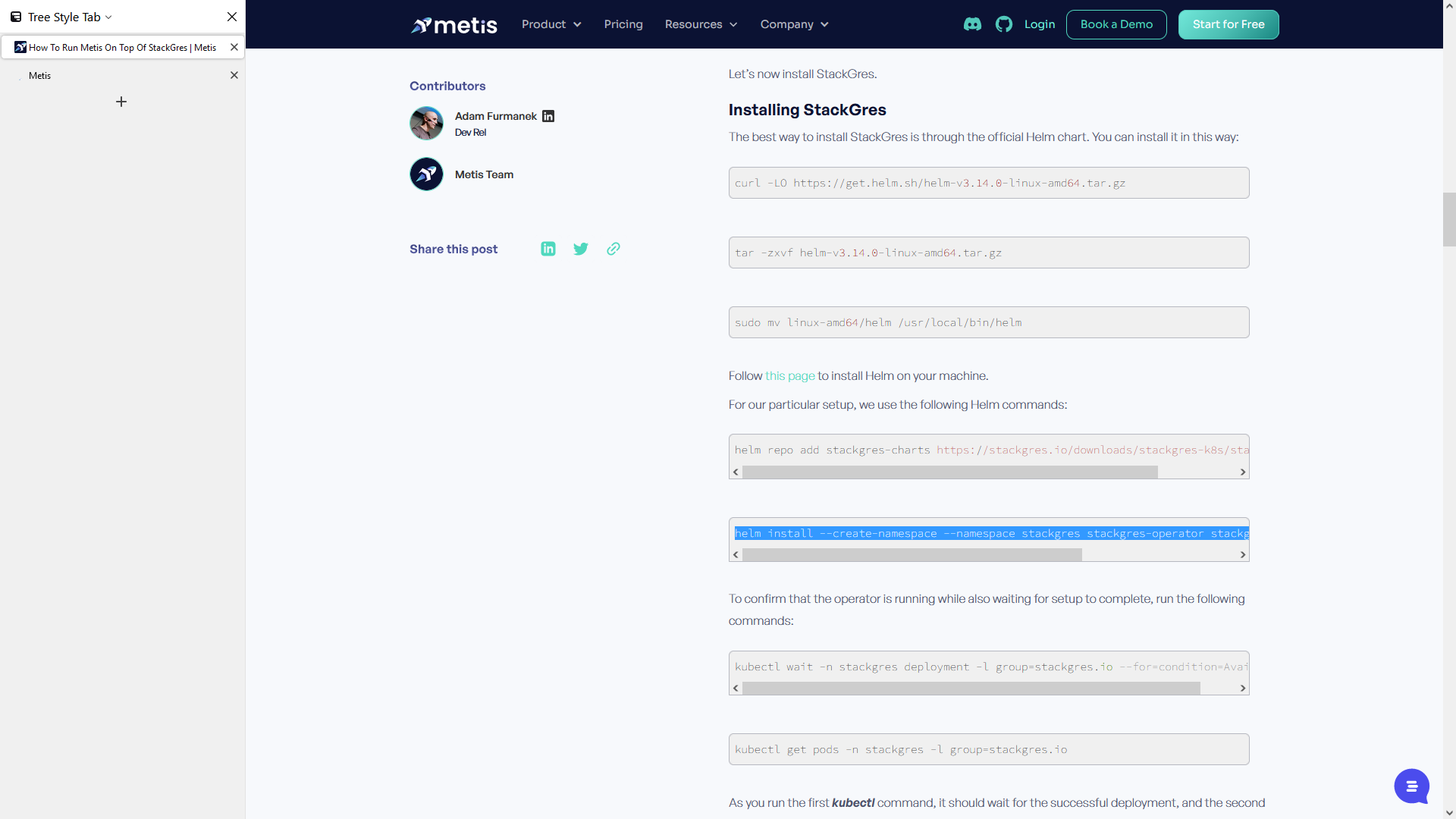The height and width of the screenshot is (819, 1456).
Task: Click the Metis Team avatar
Action: [x=426, y=174]
